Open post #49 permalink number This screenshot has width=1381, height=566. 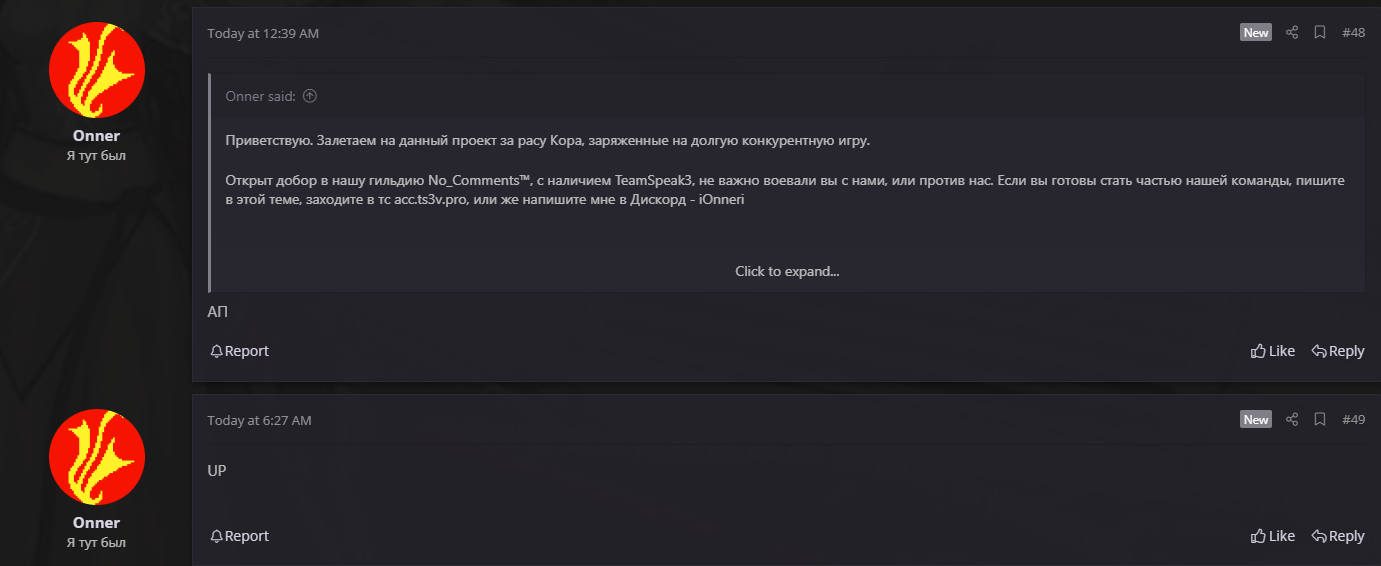pos(1353,420)
